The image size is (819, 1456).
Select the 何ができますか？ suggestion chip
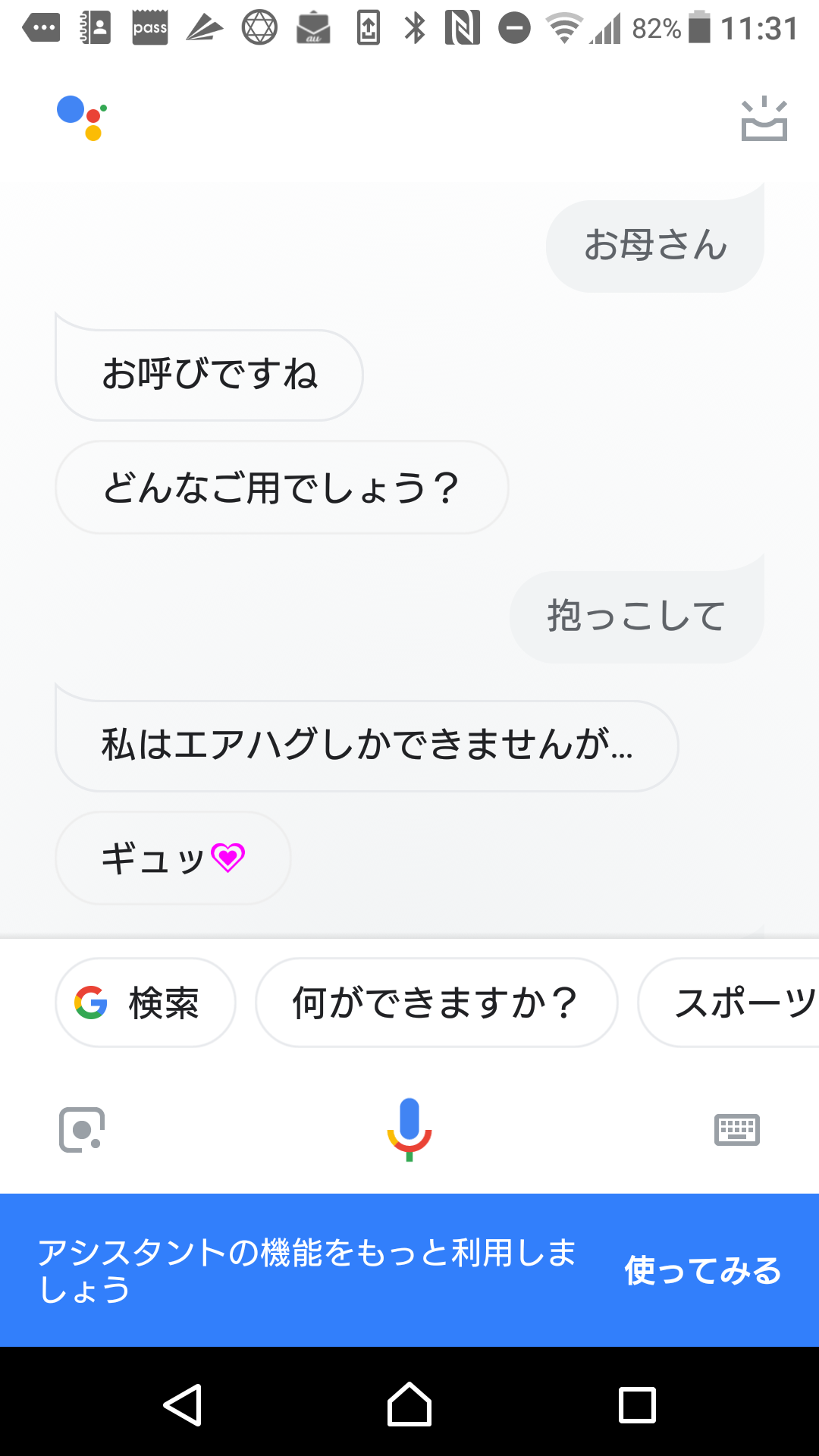(x=436, y=1003)
